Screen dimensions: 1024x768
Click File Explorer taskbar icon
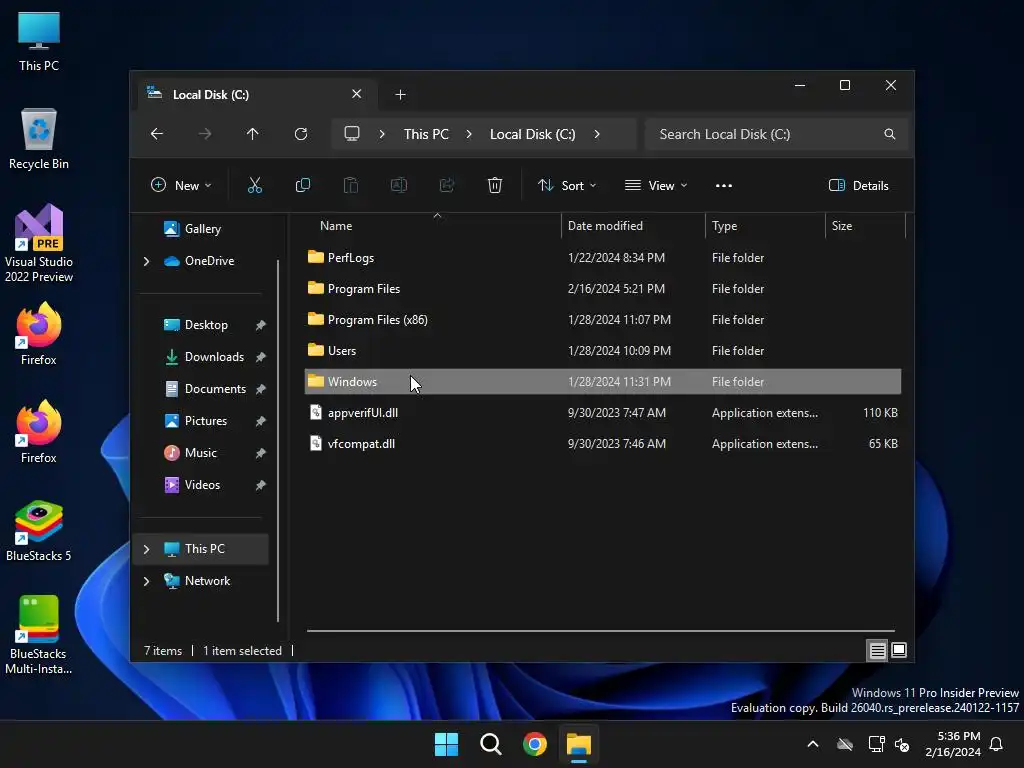click(x=579, y=744)
